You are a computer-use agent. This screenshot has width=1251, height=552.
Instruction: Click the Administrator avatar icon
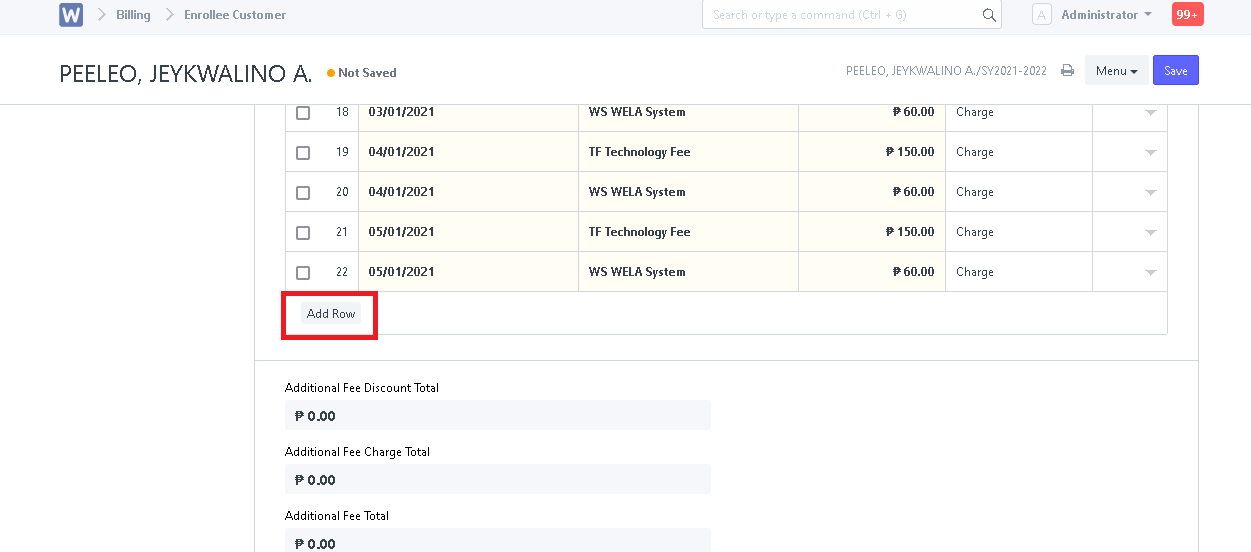[1041, 15]
